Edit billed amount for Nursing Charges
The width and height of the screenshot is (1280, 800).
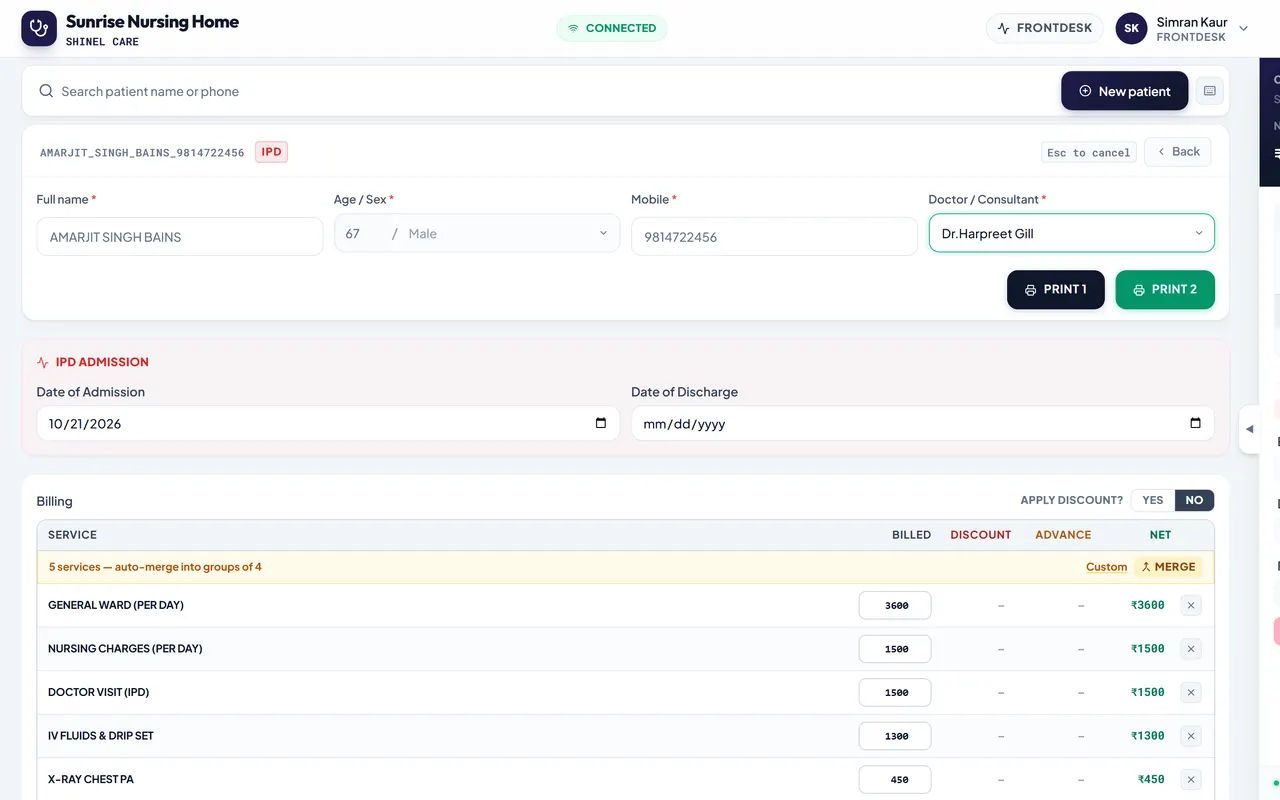coord(895,649)
